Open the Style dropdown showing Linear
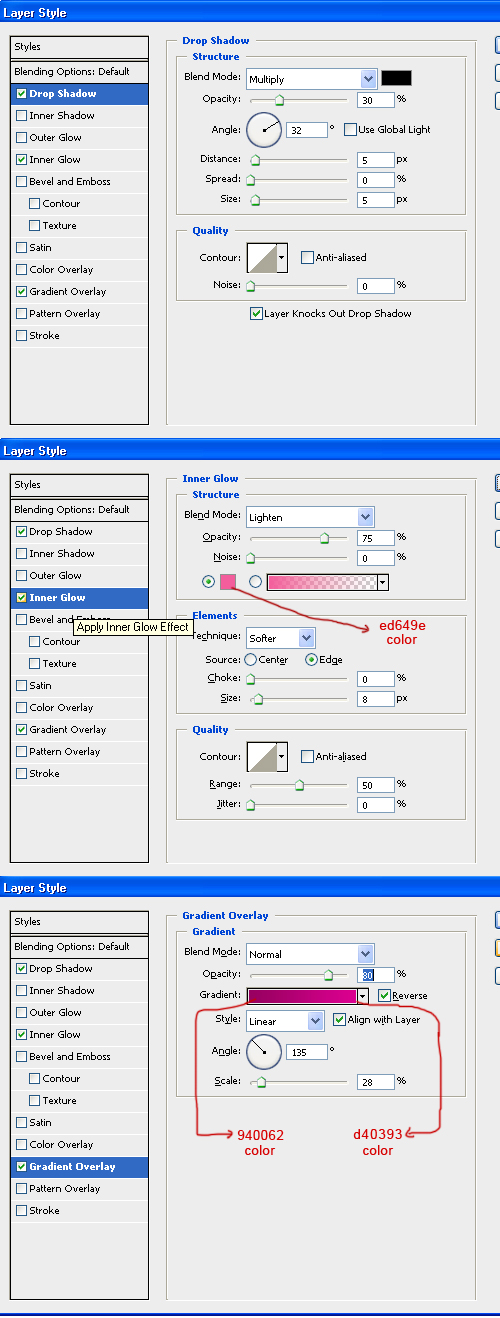Screen dimensions: 500x1318 point(286,1021)
